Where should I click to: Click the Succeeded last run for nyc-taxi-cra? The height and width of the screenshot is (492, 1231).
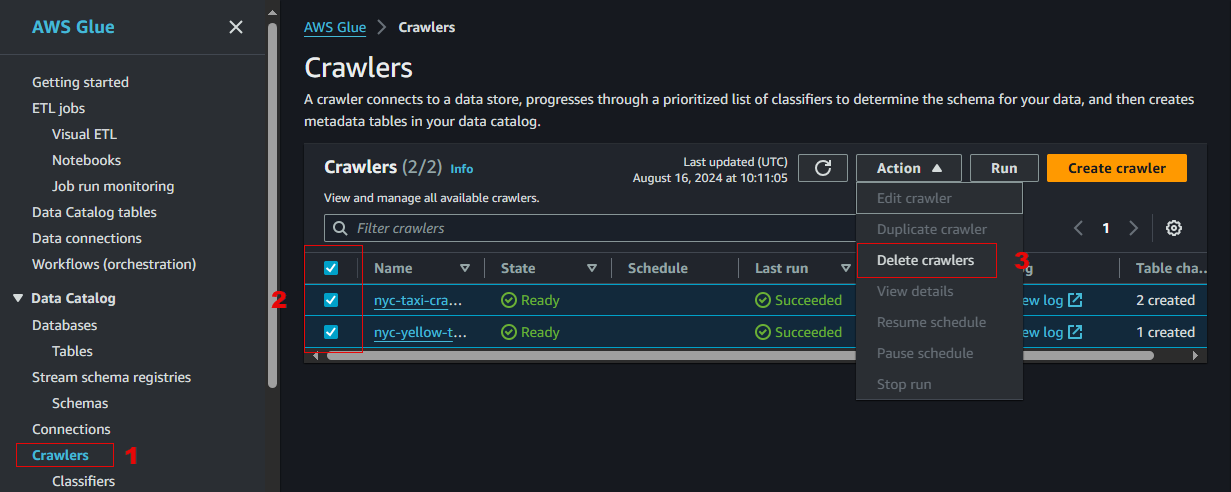(799, 300)
